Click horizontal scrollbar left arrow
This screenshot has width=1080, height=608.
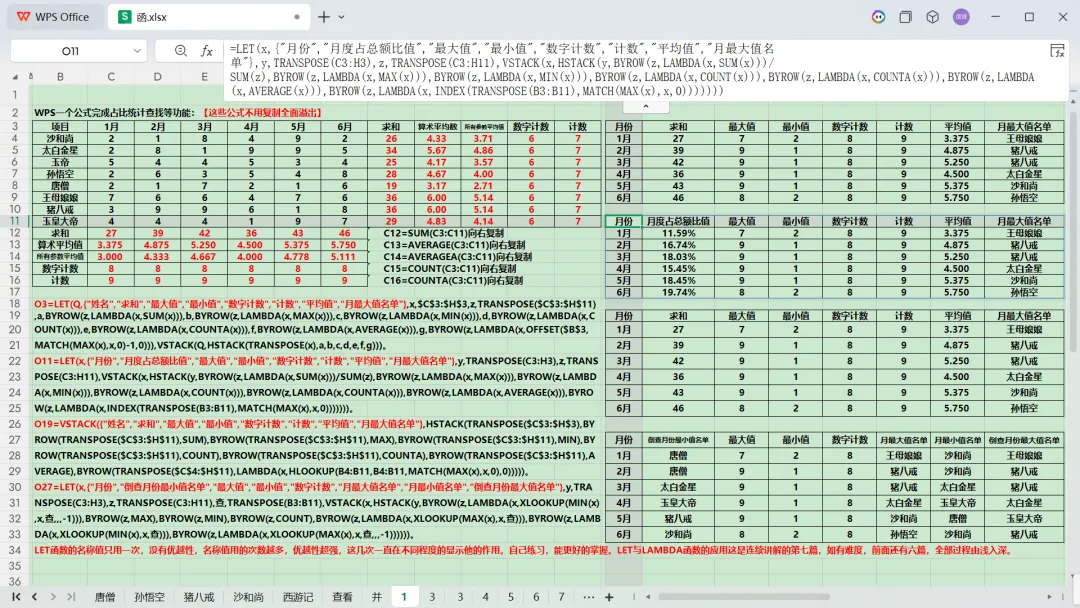648,597
